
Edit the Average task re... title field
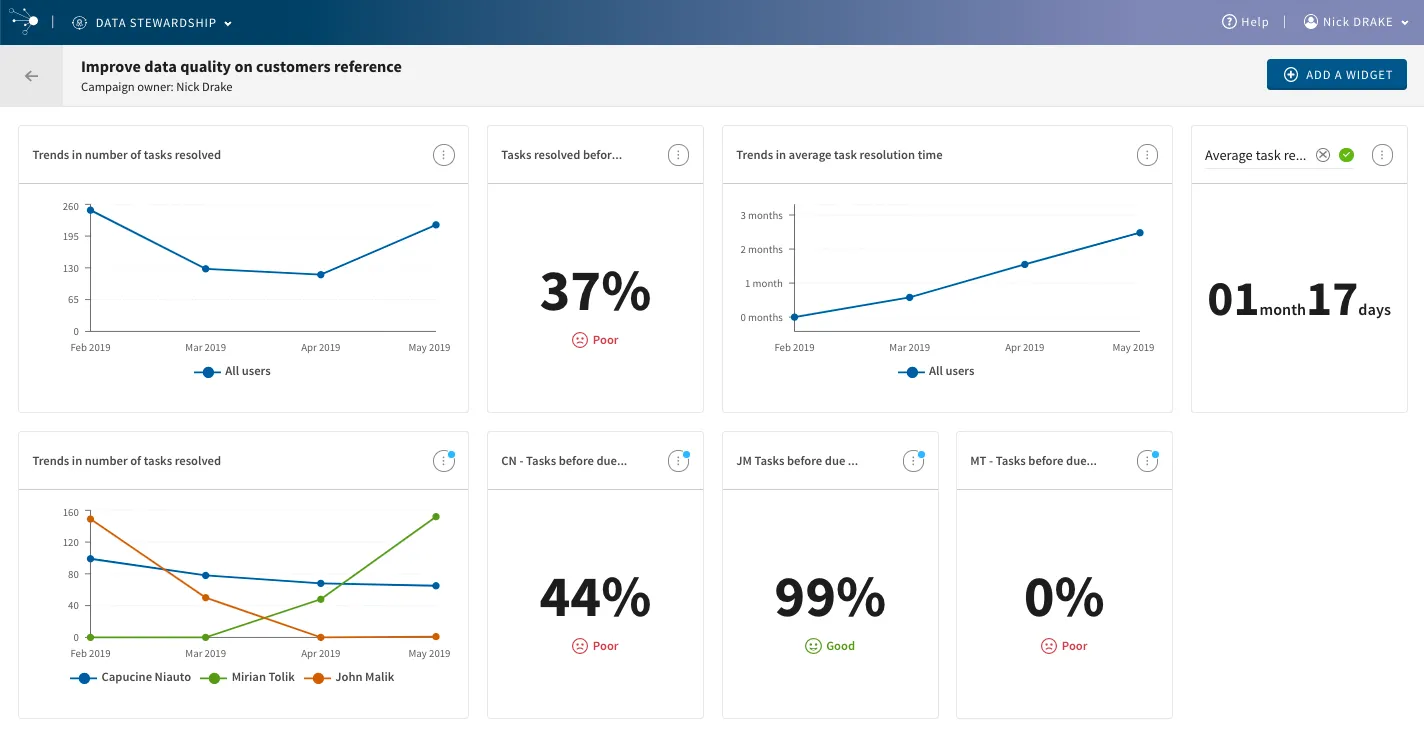tap(1255, 156)
